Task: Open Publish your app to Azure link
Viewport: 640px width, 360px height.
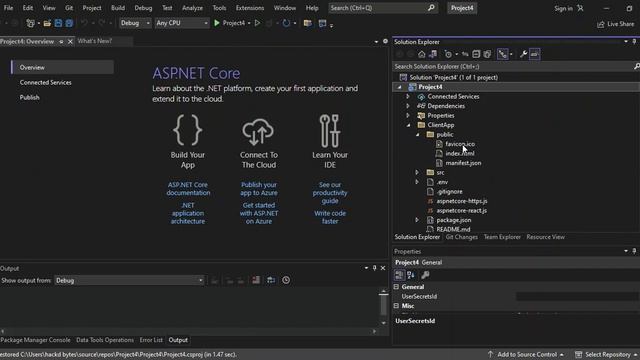Action: point(259,189)
